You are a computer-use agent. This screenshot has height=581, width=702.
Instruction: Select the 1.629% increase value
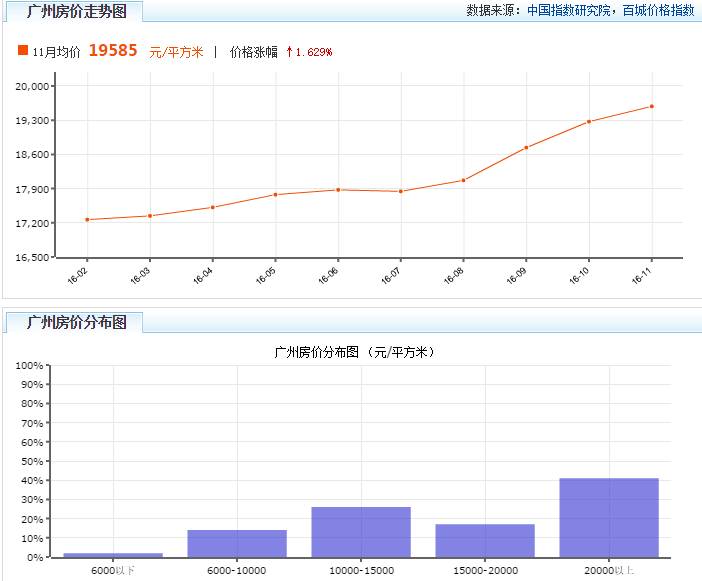(314, 52)
